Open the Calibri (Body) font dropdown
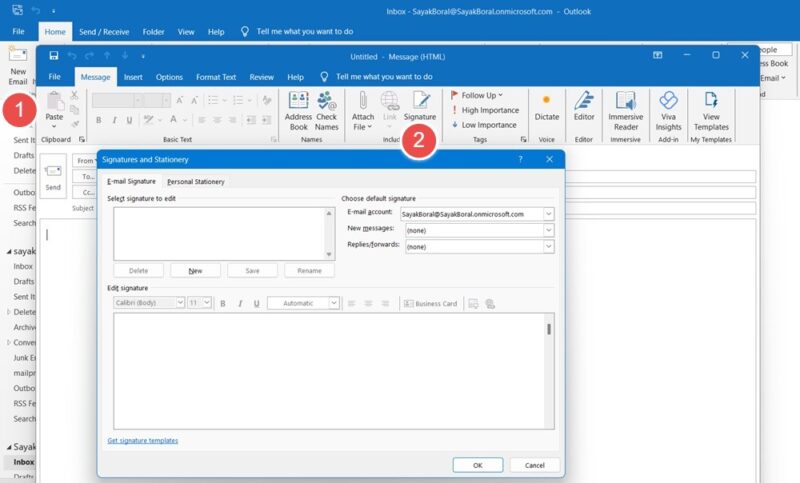 pos(180,302)
